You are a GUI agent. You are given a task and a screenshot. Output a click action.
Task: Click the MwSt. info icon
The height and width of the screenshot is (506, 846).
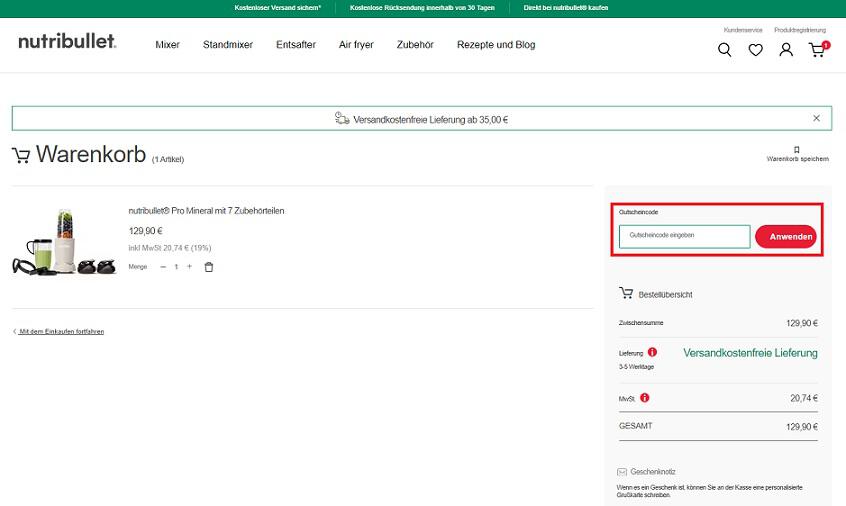[x=645, y=398]
